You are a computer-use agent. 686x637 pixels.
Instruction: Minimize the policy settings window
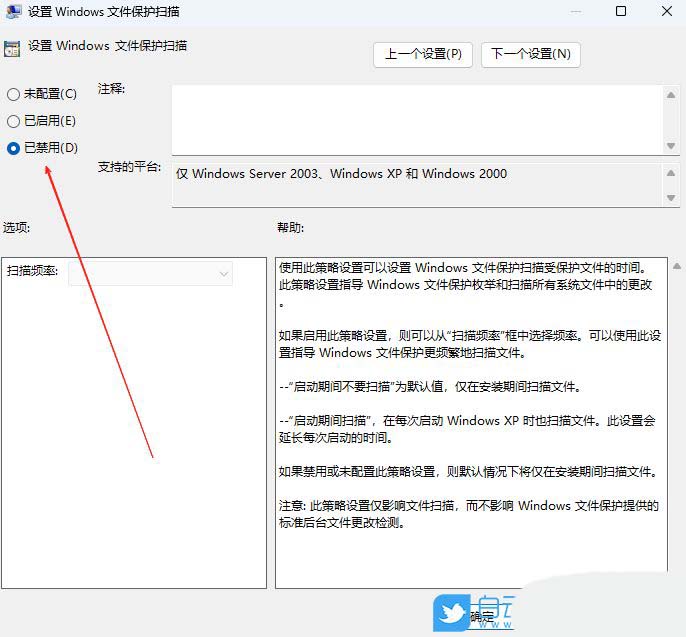[x=576, y=11]
